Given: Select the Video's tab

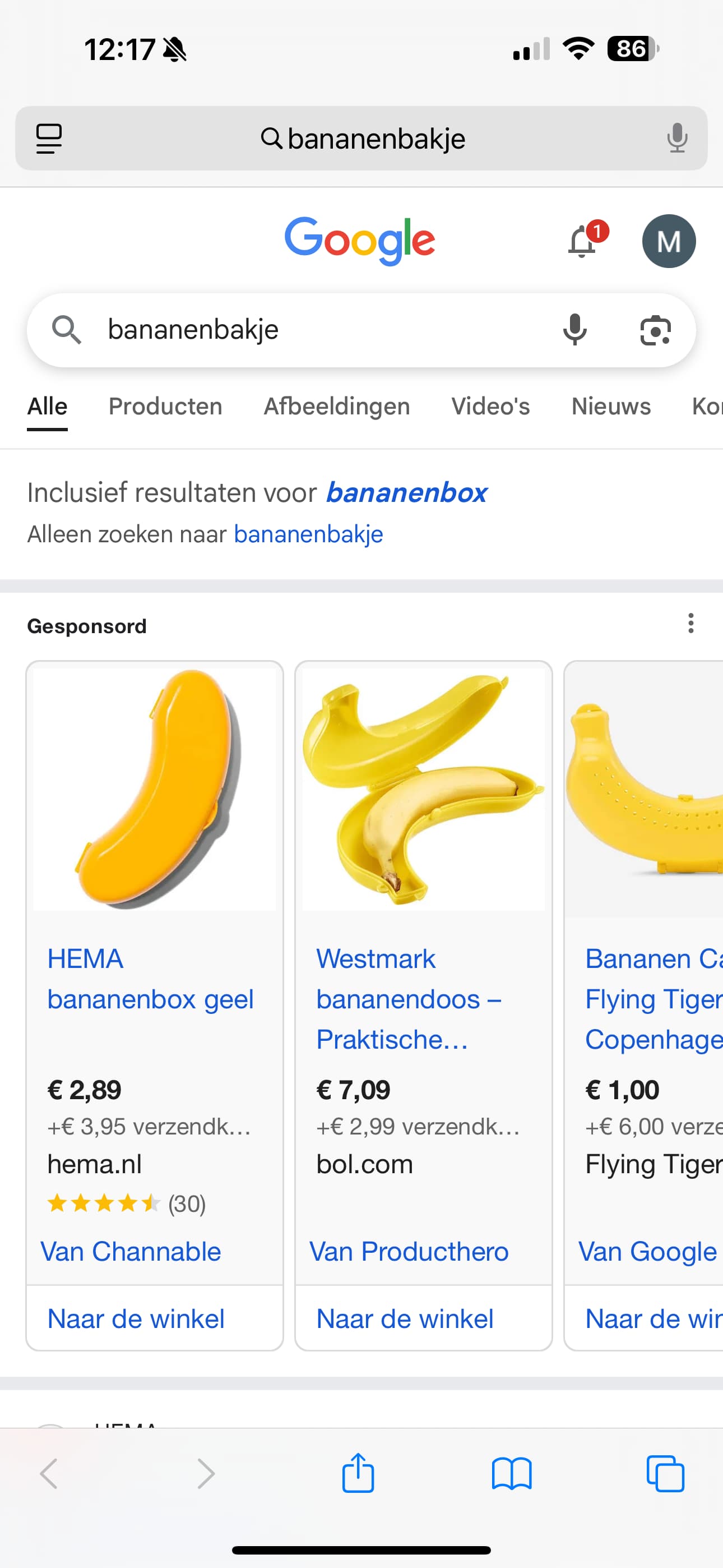Looking at the screenshot, I should 490,407.
